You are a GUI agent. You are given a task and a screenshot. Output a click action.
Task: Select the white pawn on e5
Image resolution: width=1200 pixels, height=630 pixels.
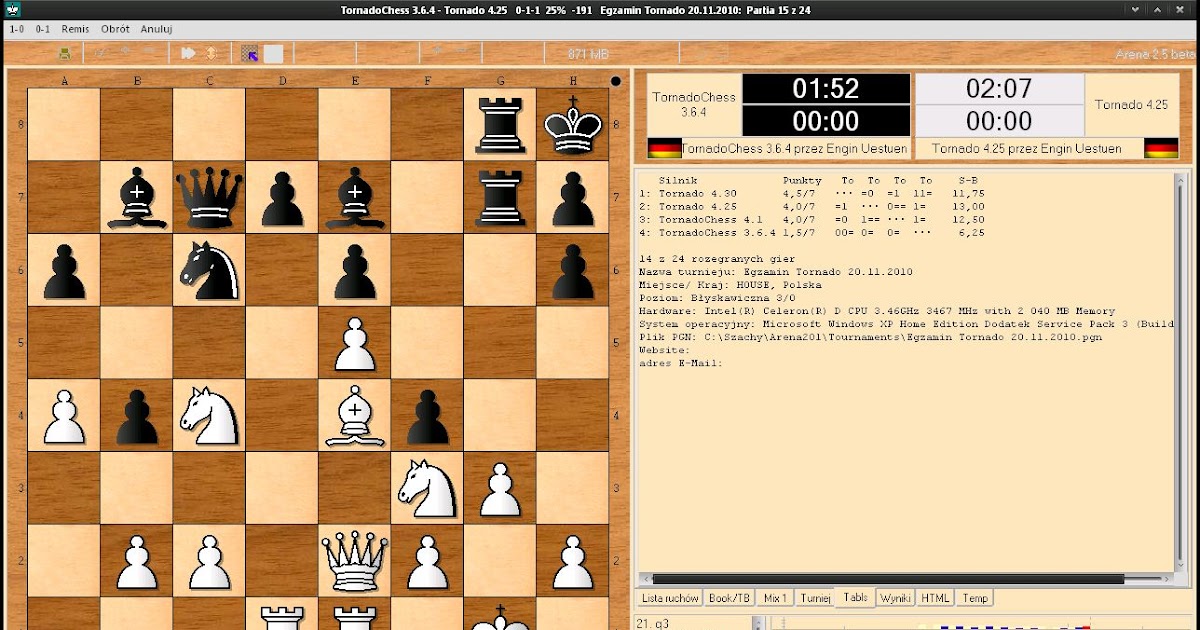[355, 344]
